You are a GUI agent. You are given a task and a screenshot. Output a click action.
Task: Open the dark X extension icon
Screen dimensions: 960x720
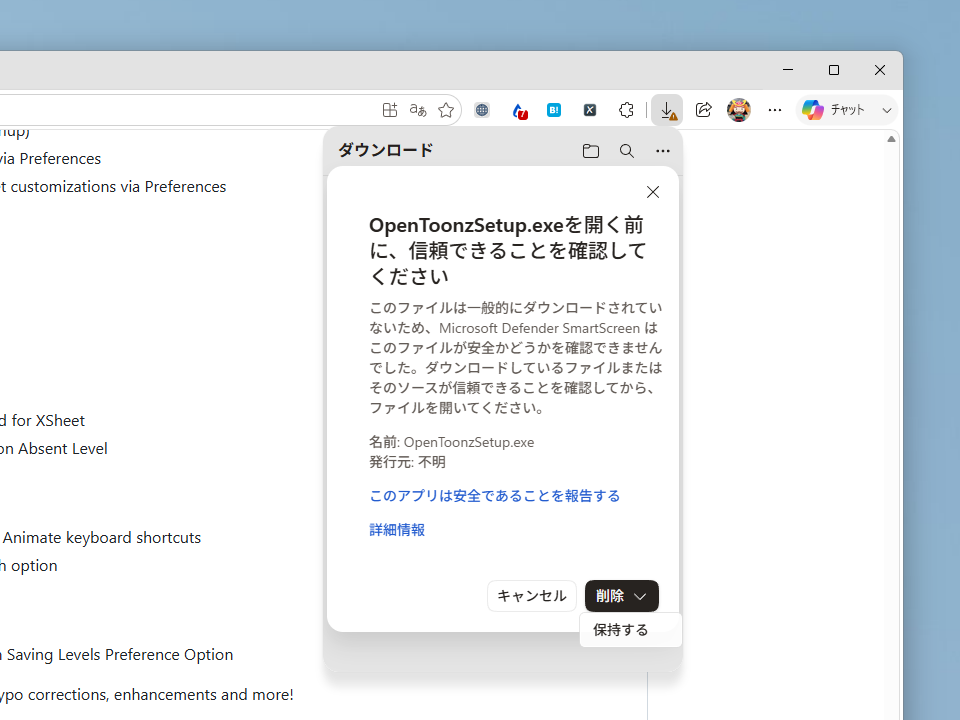590,110
